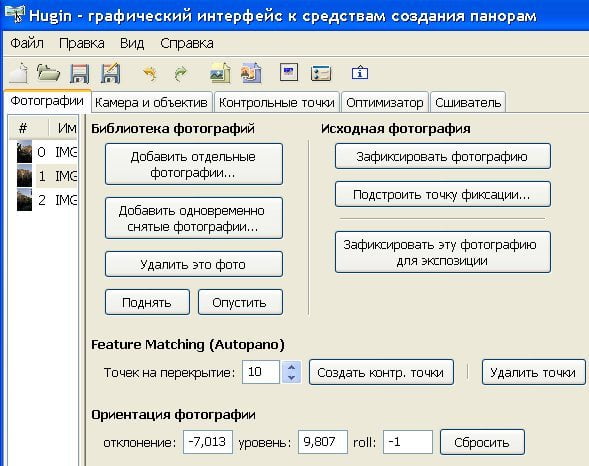This screenshot has height=466, width=589.
Task: Click the Точек на перекрытие value field
Action: point(261,372)
